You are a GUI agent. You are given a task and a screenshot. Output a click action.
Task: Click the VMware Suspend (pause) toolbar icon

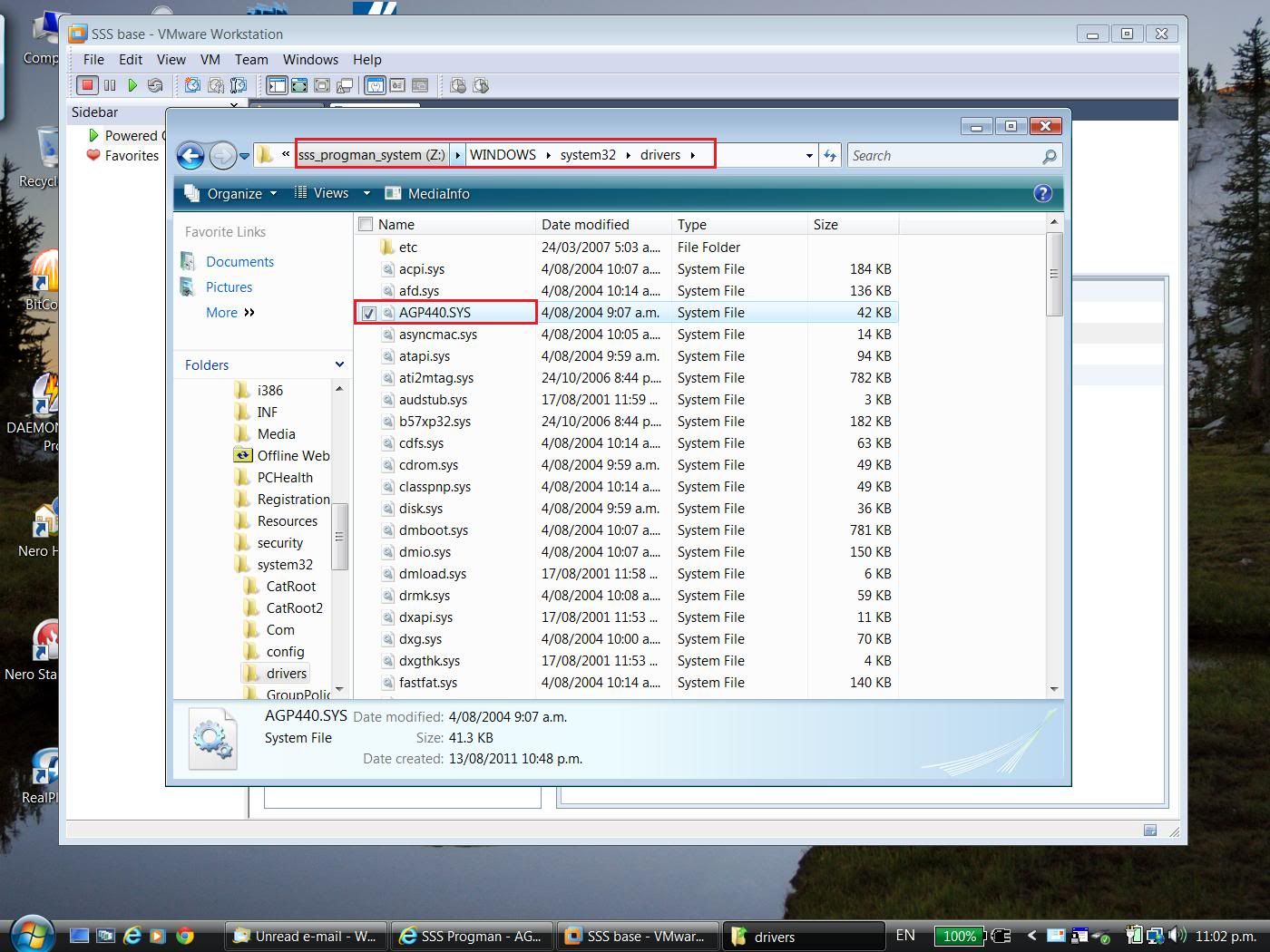point(110,85)
